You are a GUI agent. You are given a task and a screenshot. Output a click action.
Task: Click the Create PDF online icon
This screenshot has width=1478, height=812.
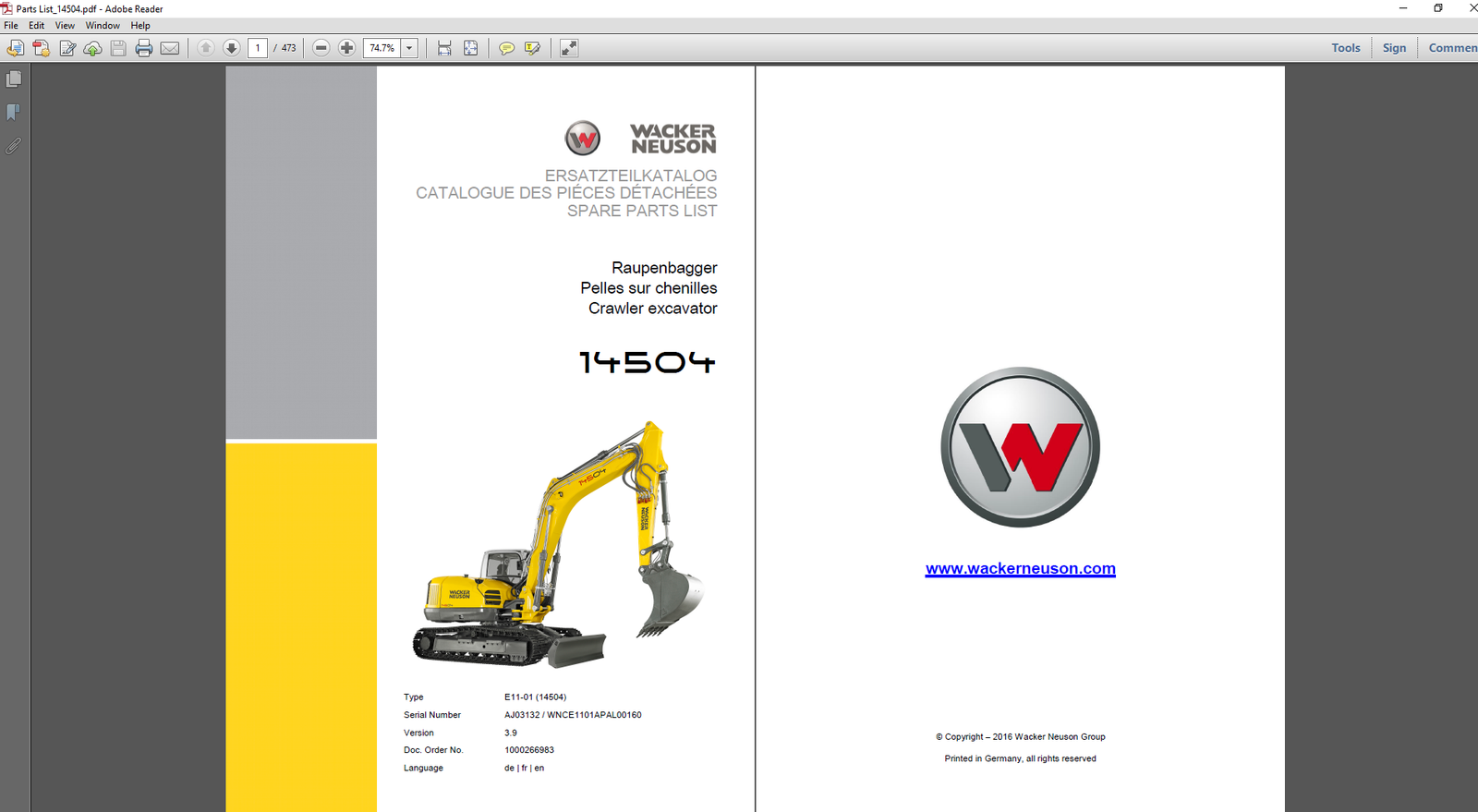click(41, 48)
